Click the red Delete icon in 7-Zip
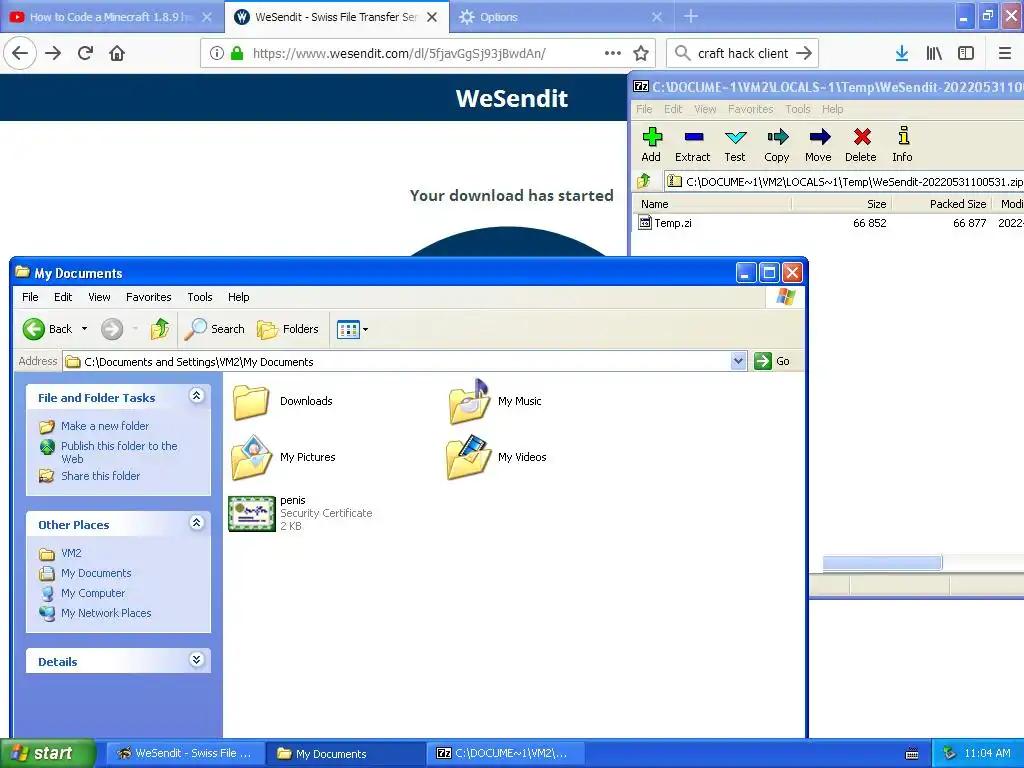This screenshot has width=1024, height=768. (x=861, y=144)
